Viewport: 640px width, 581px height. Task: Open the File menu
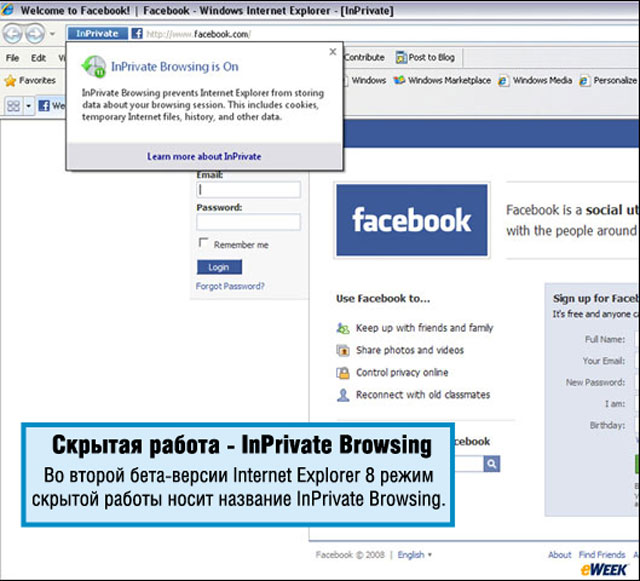[12, 58]
